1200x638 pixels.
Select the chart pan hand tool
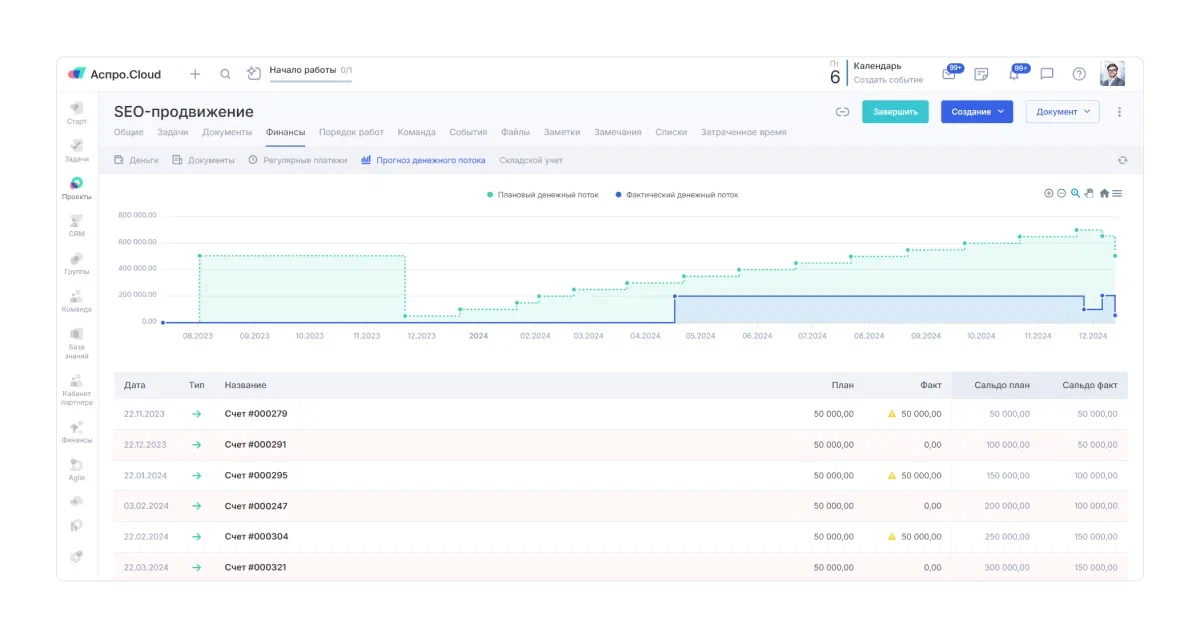click(x=1089, y=193)
